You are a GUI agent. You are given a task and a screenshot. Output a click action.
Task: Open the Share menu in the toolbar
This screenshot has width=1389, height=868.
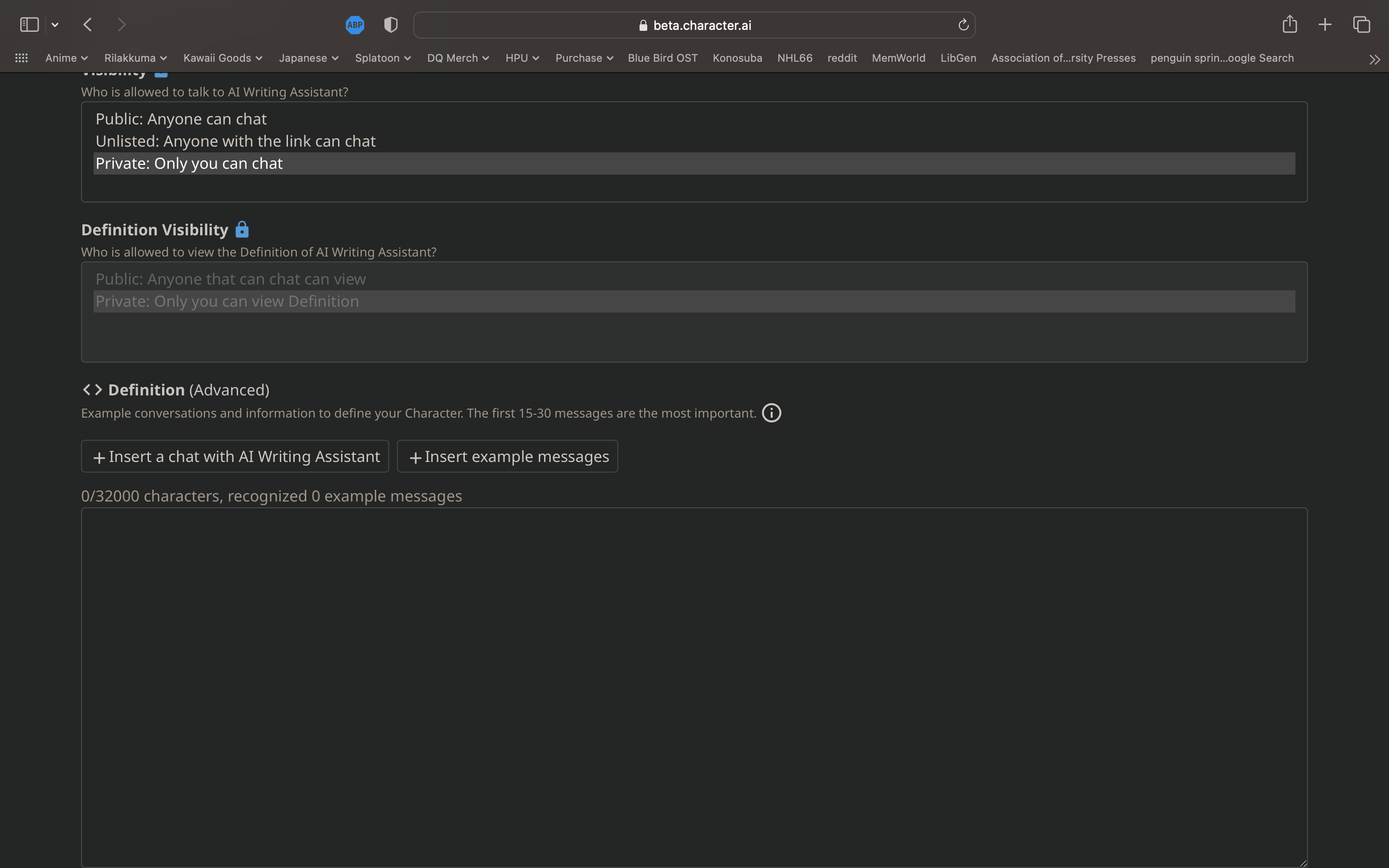(1289, 24)
